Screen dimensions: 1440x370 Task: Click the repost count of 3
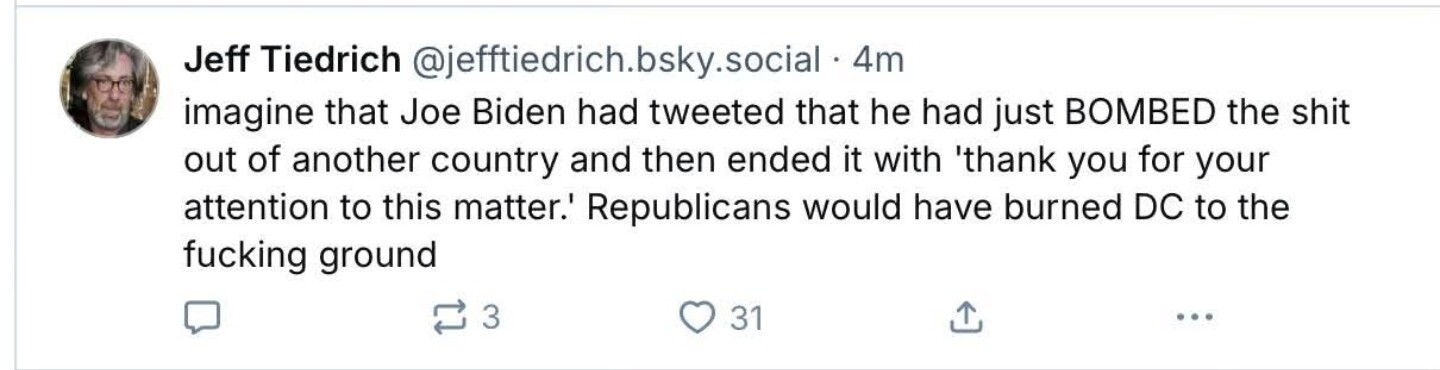[x=490, y=318]
